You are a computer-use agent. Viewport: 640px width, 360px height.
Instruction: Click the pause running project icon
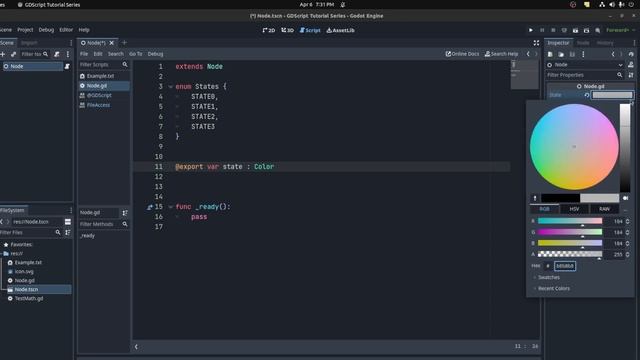point(542,30)
